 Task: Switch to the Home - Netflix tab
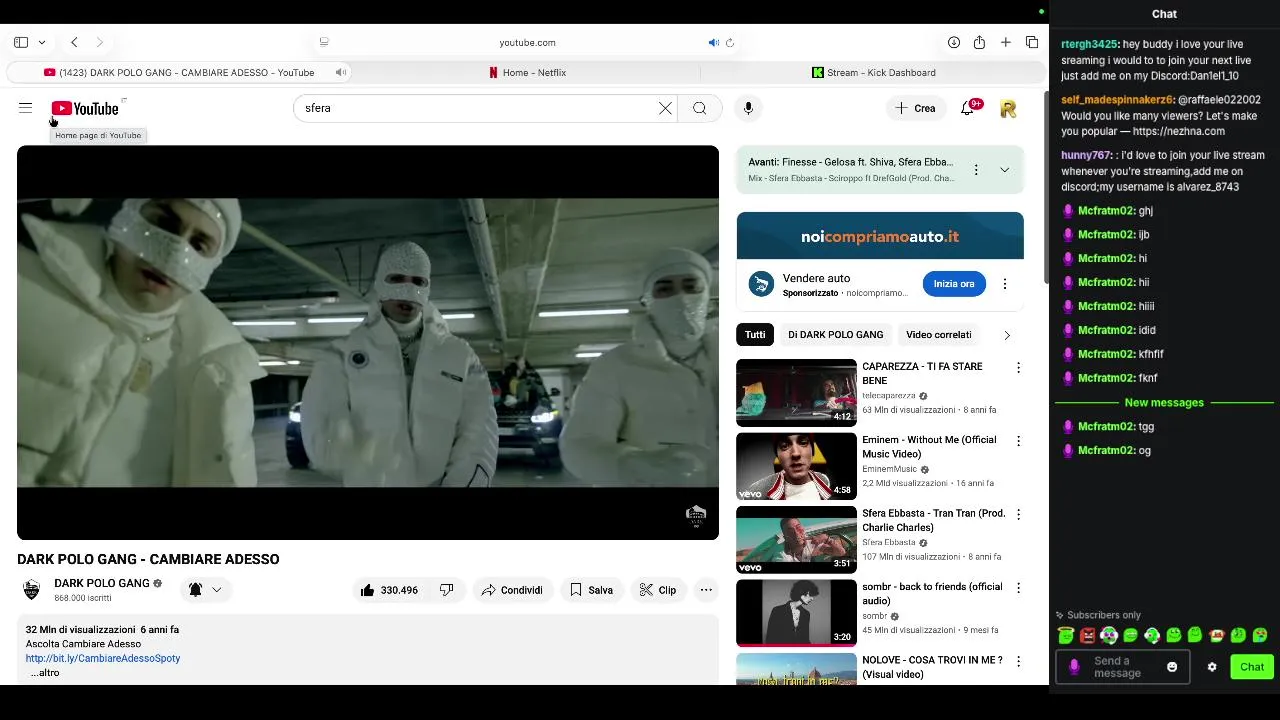527,72
